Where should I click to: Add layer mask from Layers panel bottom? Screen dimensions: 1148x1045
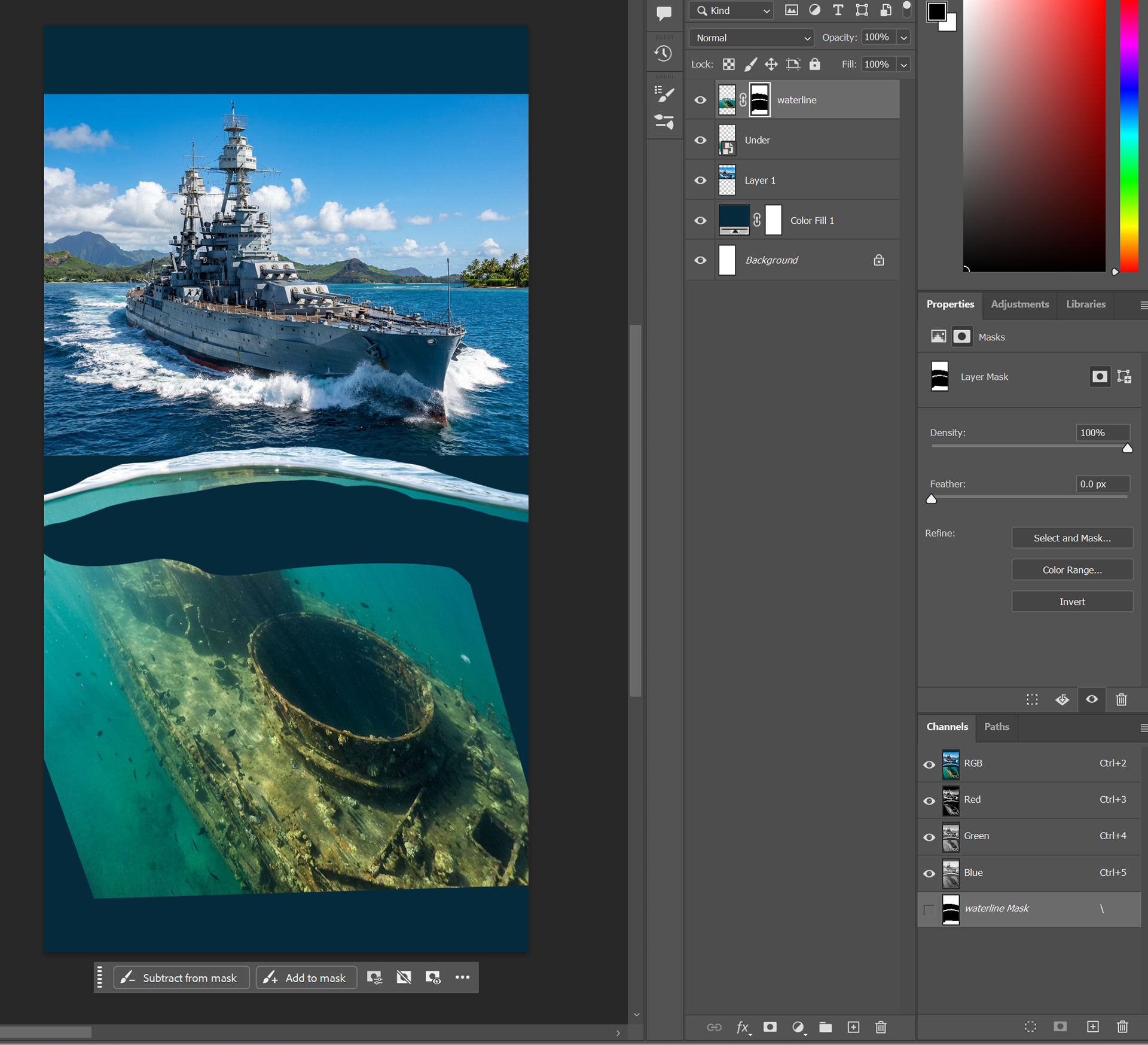[x=770, y=1027]
